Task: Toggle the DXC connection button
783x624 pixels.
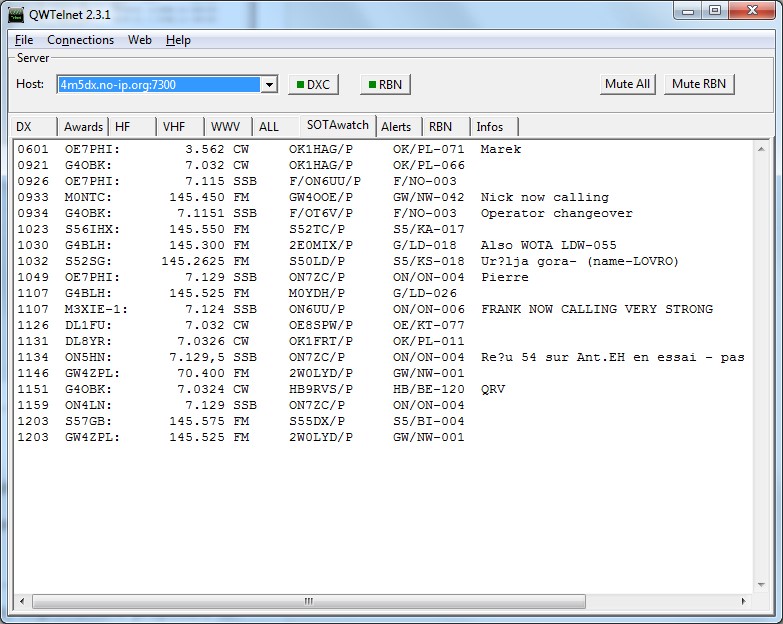Action: 312,85
